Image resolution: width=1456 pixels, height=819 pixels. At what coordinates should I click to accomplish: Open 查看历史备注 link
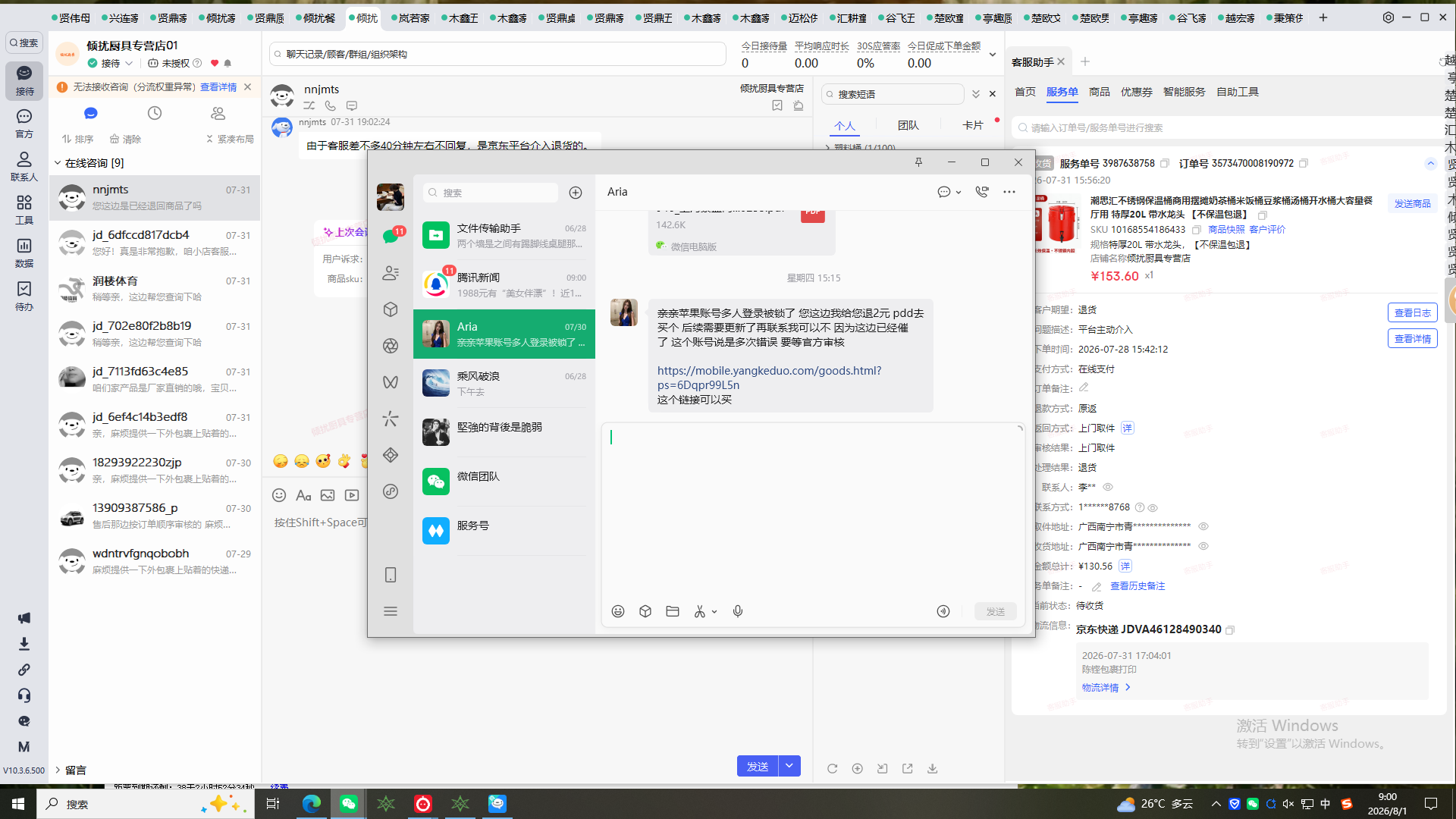click(1137, 586)
